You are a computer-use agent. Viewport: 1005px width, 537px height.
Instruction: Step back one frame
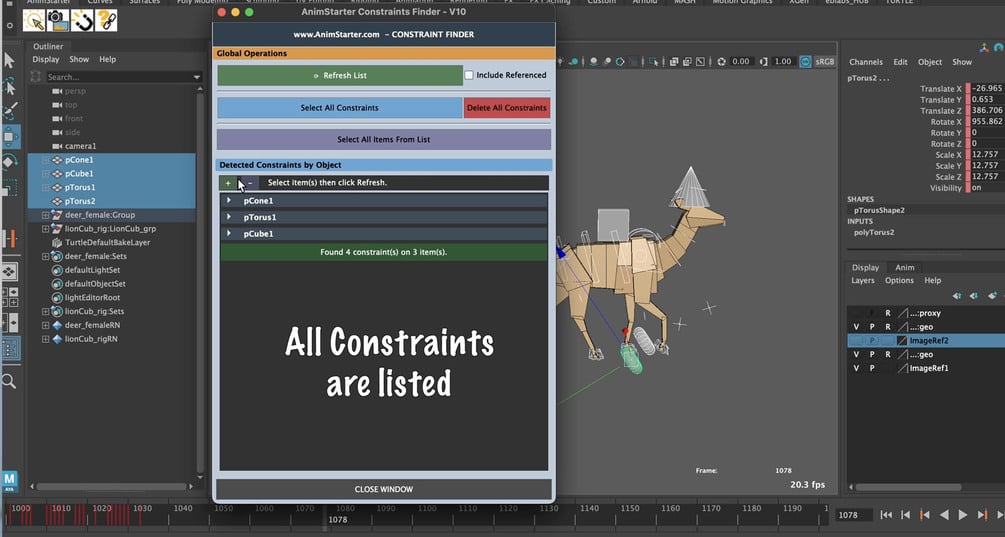click(905, 515)
